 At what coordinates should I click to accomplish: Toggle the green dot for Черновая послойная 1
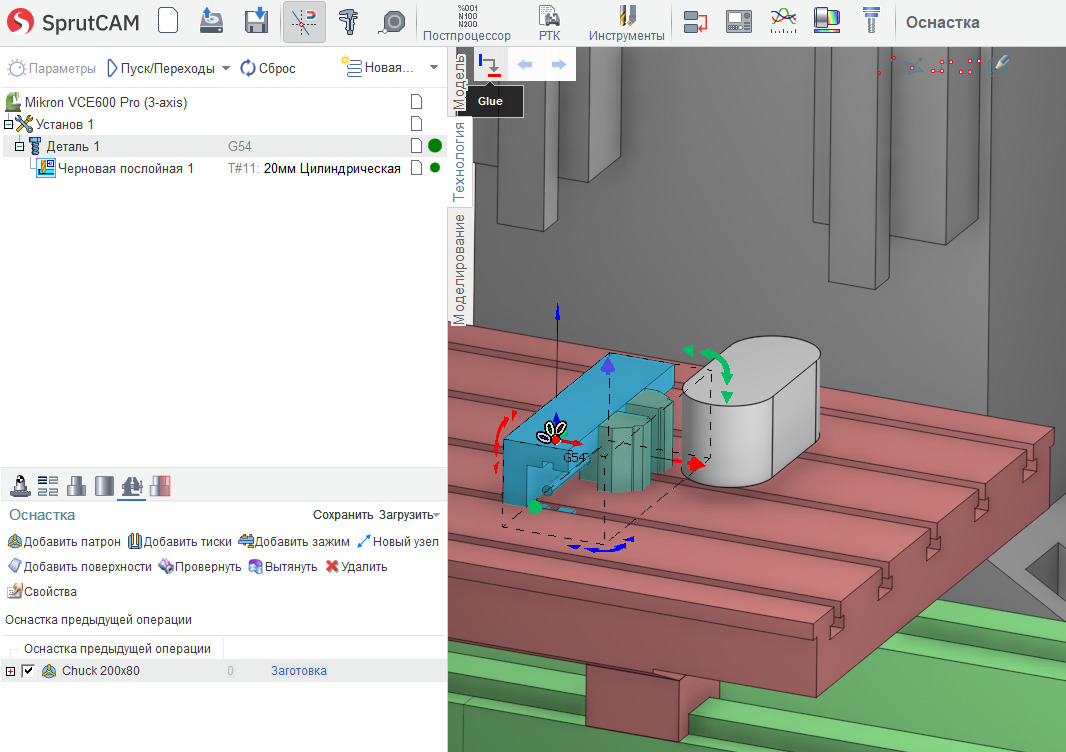435,168
